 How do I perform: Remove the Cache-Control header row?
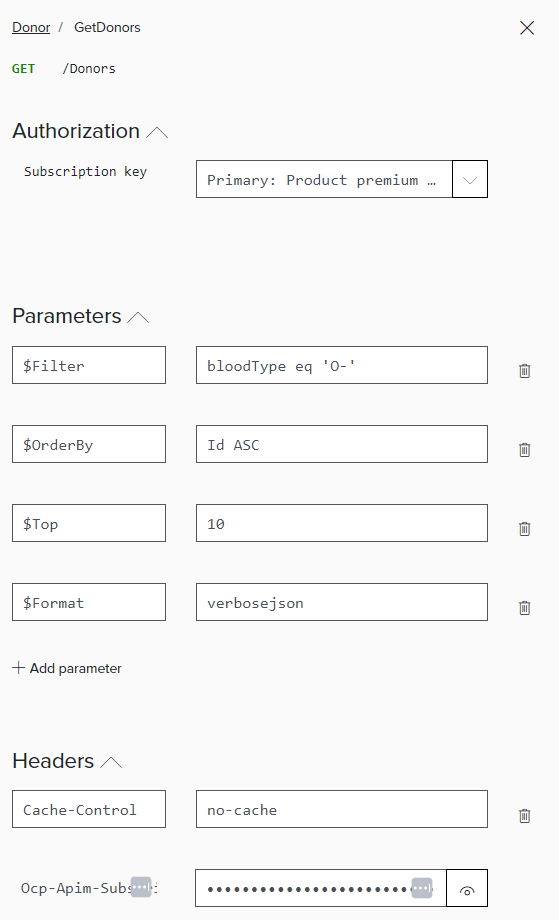(524, 816)
